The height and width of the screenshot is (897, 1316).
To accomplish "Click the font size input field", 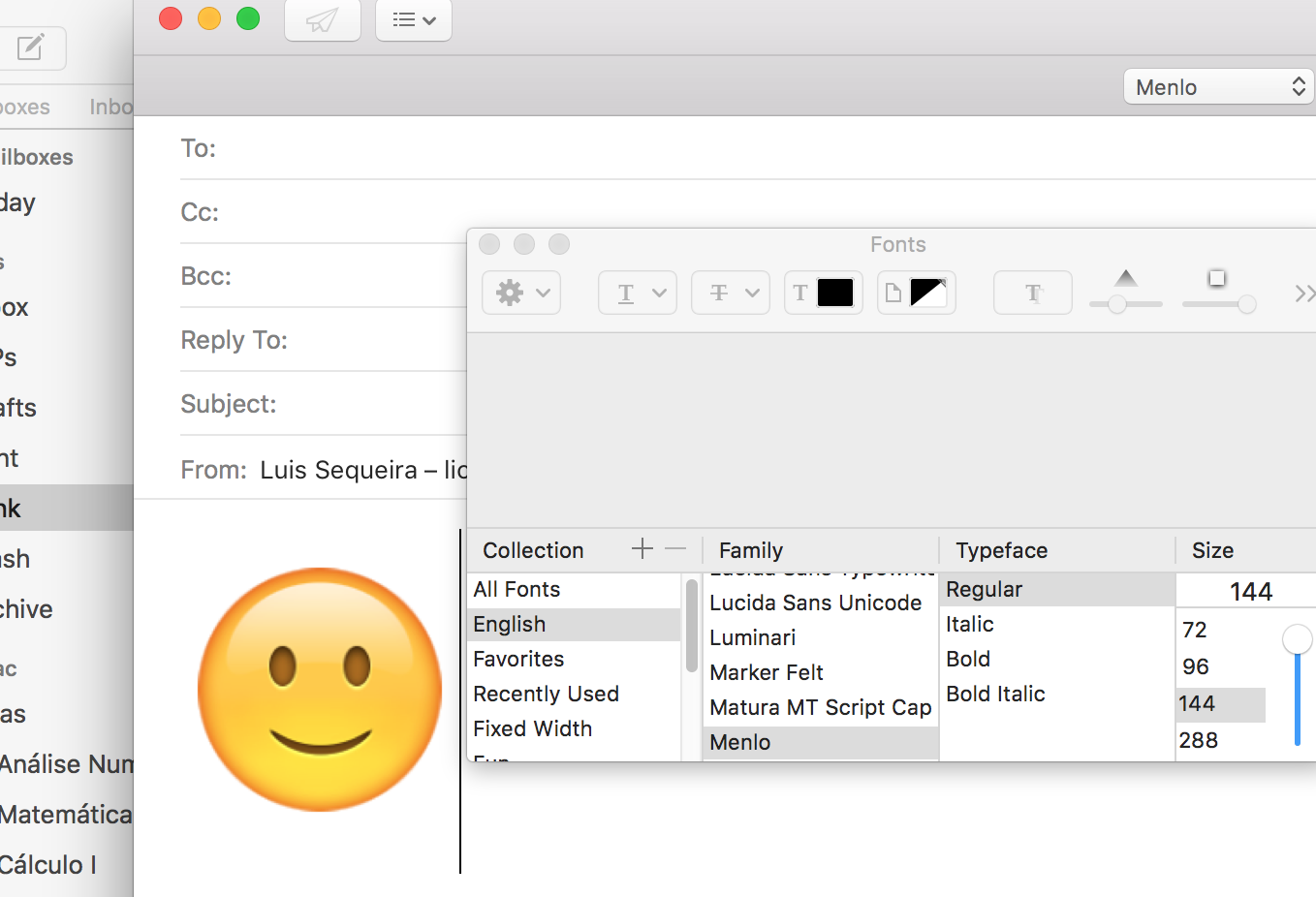I will click(x=1249, y=591).
